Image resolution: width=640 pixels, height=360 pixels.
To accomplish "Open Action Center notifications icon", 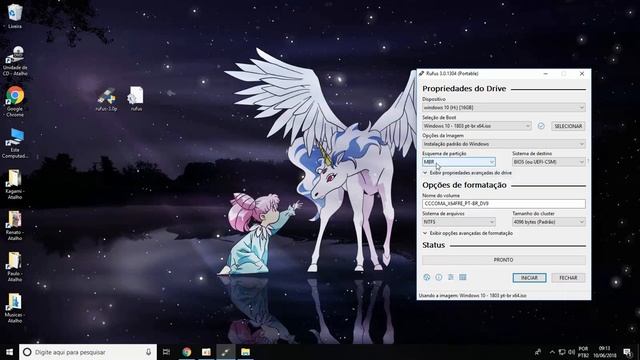I will [x=627, y=352].
